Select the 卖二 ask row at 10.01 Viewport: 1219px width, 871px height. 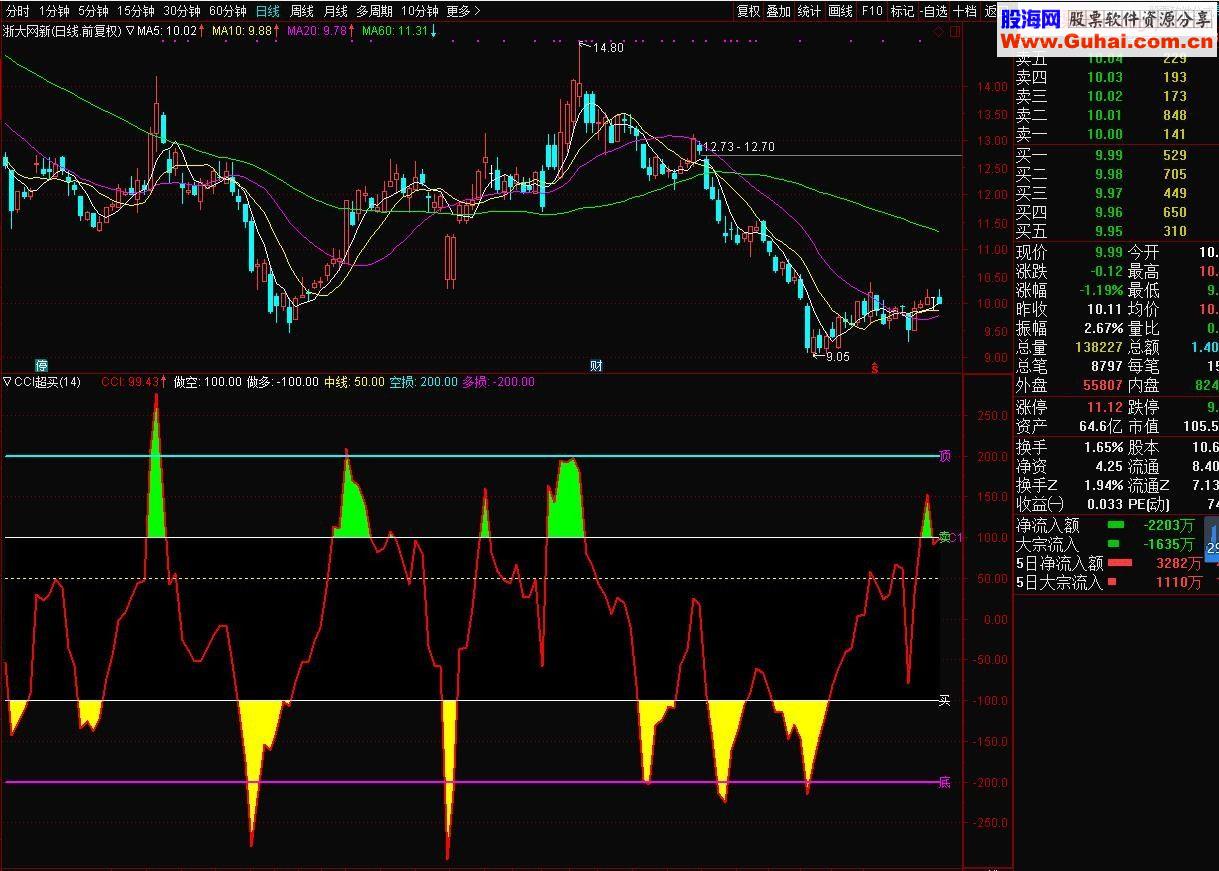[1115, 115]
